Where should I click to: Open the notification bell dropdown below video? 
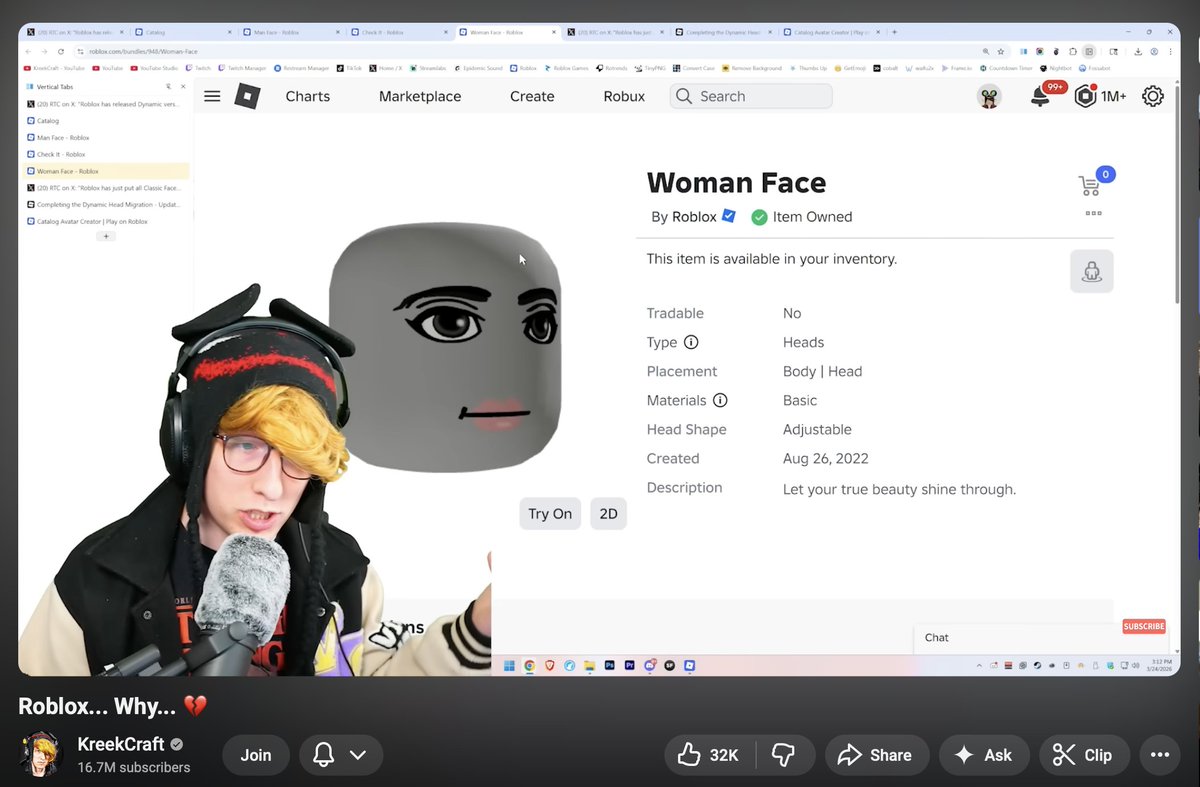tap(340, 755)
